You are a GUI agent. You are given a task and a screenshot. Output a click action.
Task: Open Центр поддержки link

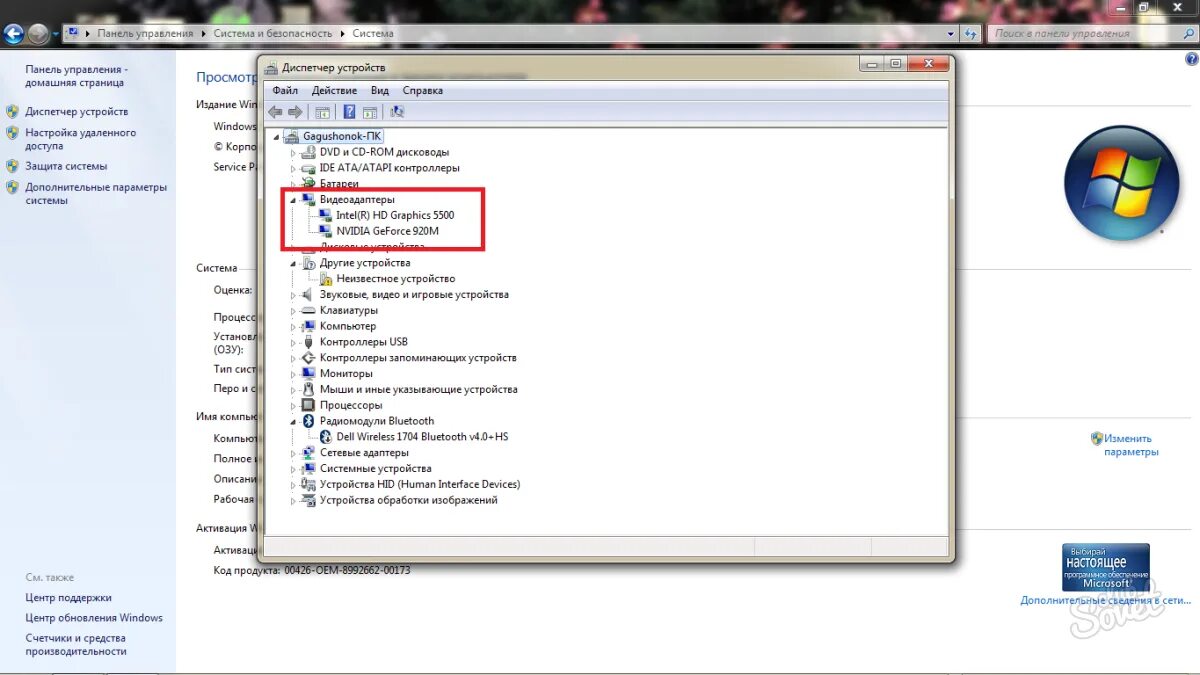pyautogui.click(x=69, y=597)
